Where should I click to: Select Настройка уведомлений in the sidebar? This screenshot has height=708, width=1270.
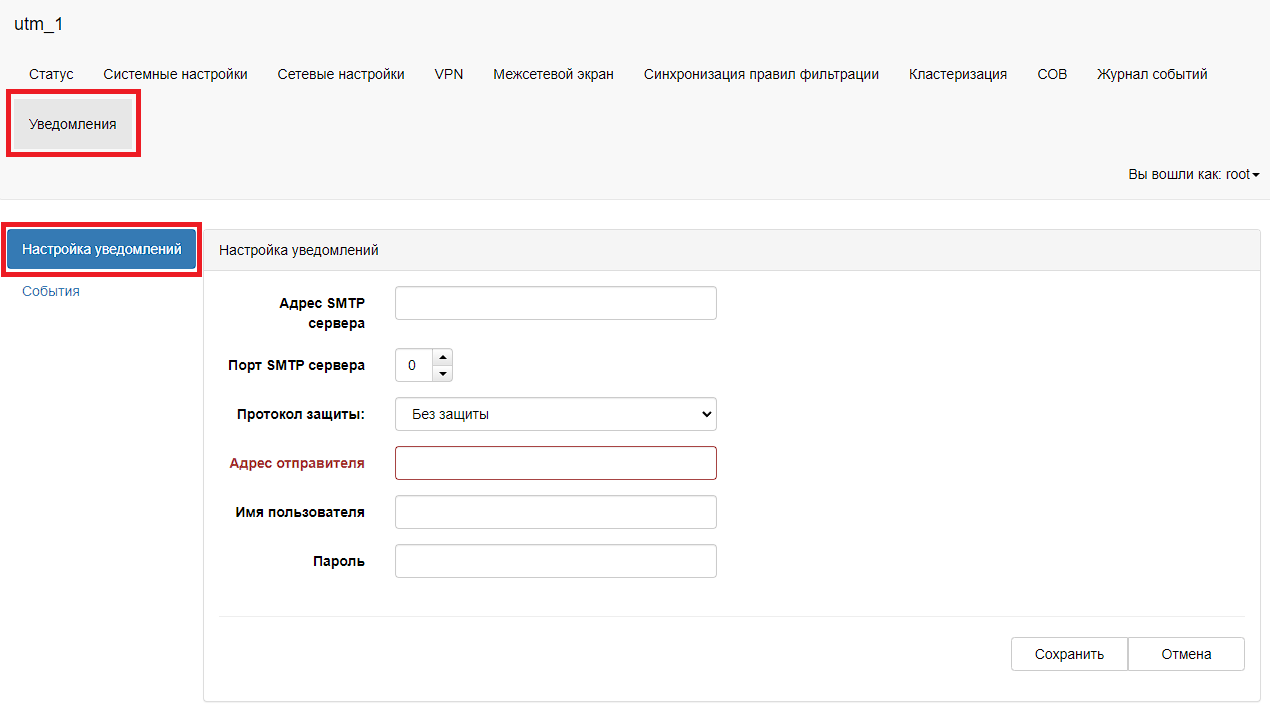(102, 249)
